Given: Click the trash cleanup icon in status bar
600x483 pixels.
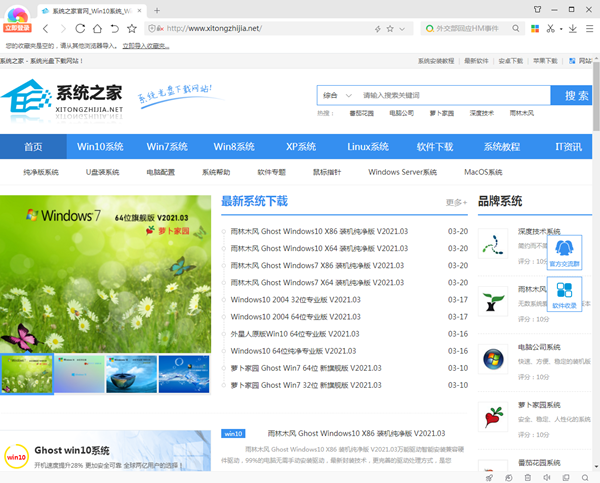Looking at the screenshot, I should pos(528,478).
